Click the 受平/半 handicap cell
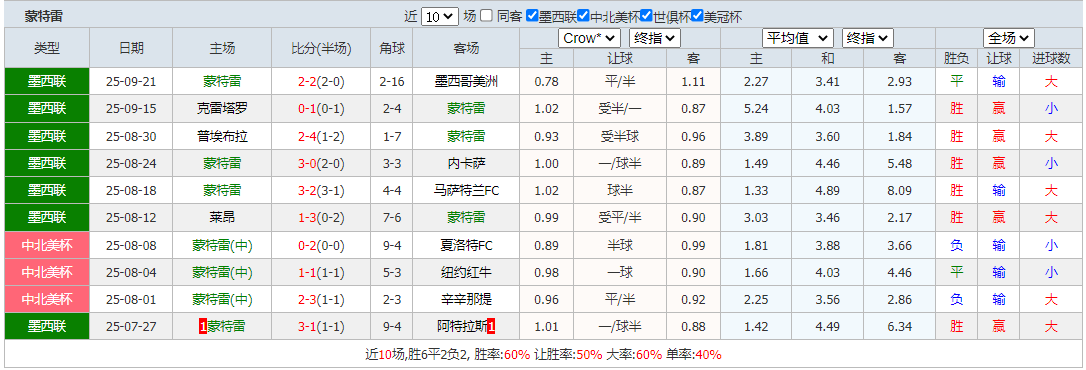 pyautogui.click(x=620, y=218)
